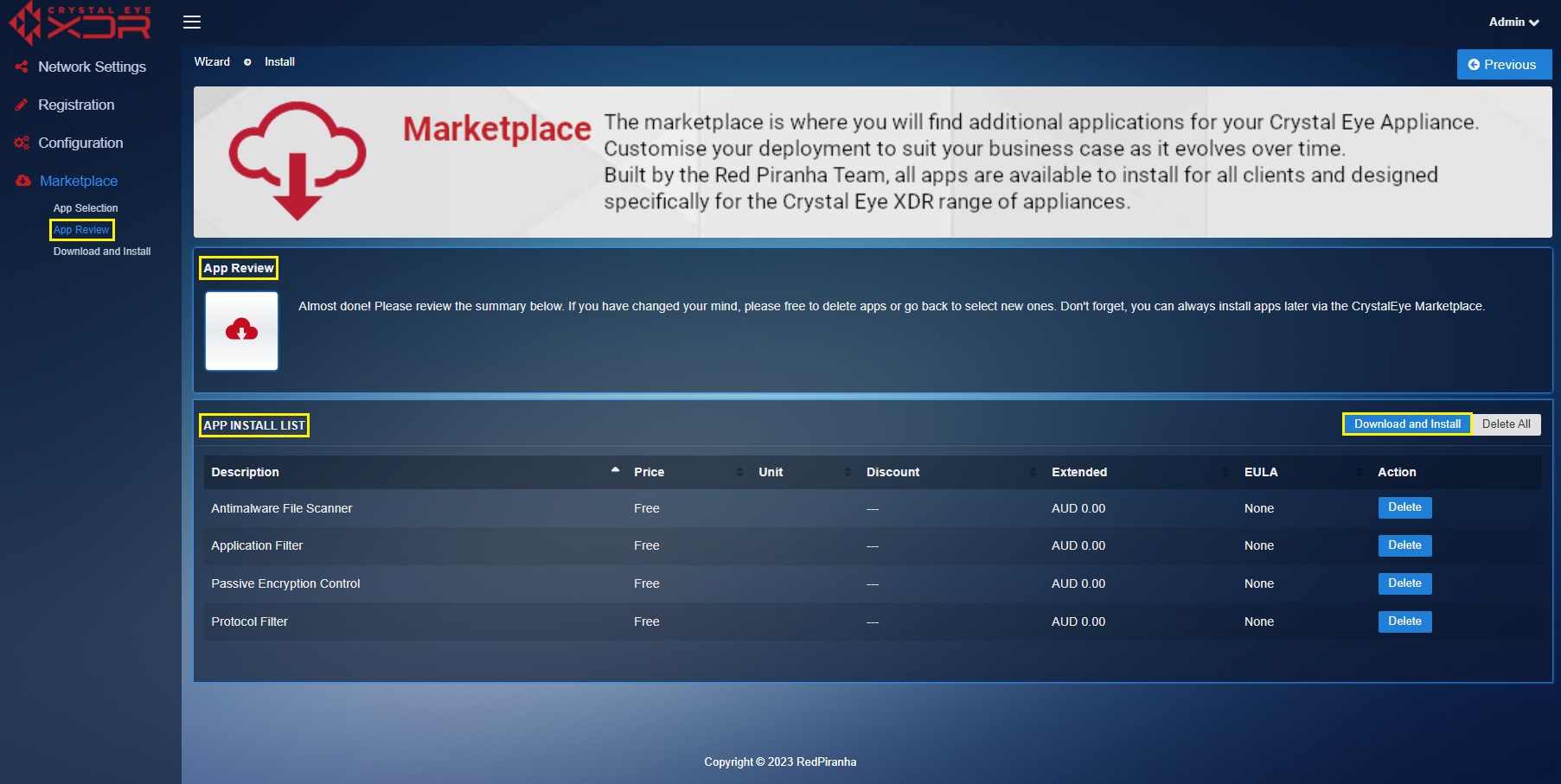Viewport: 1561px width, 784px height.
Task: Sort table by Price column
Action: pos(688,472)
